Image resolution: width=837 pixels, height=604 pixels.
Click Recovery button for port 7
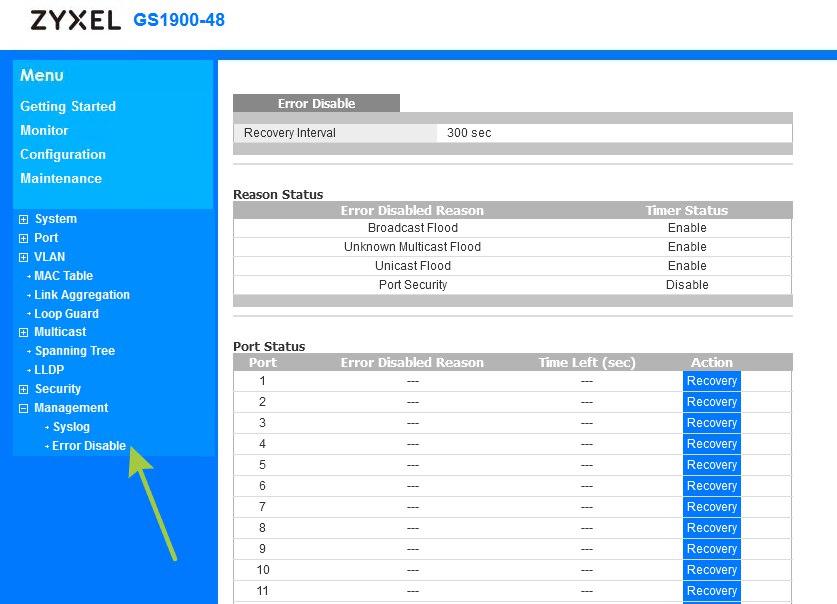(712, 507)
